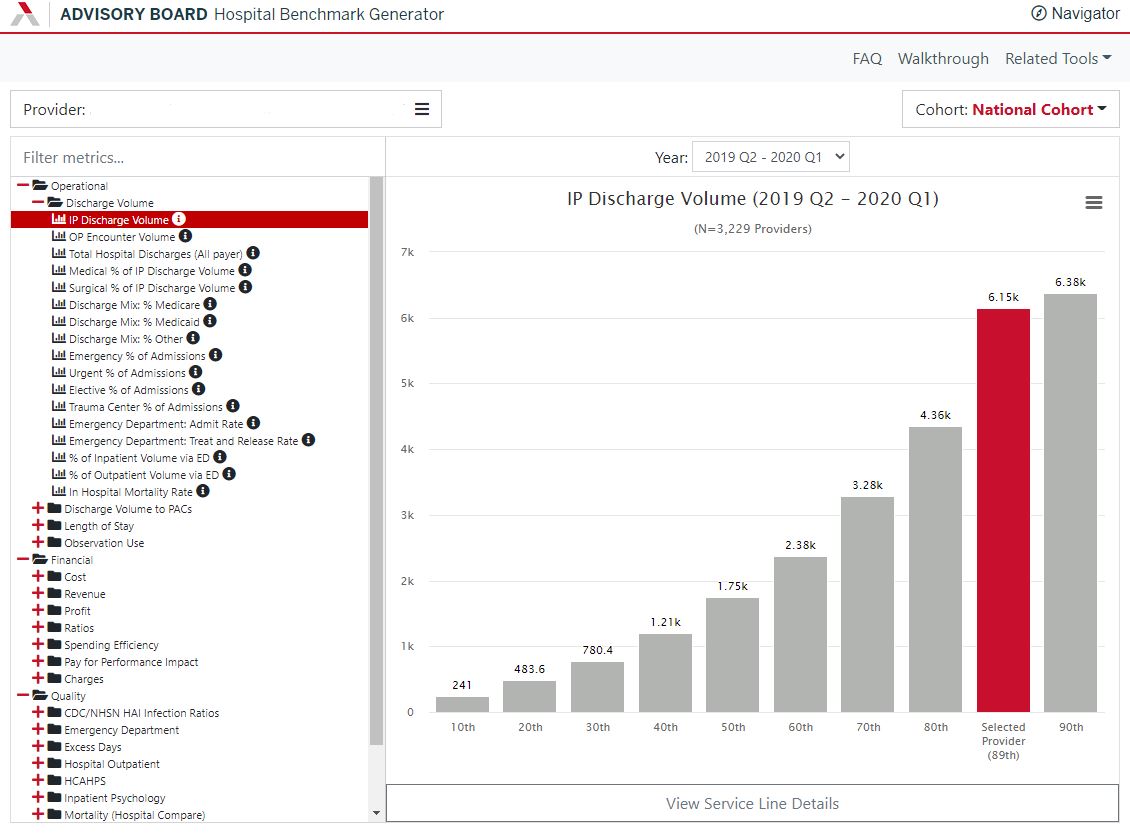Viewport: 1130px width, 837px height.
Task: Click the red Selected Provider bar
Action: [1003, 510]
